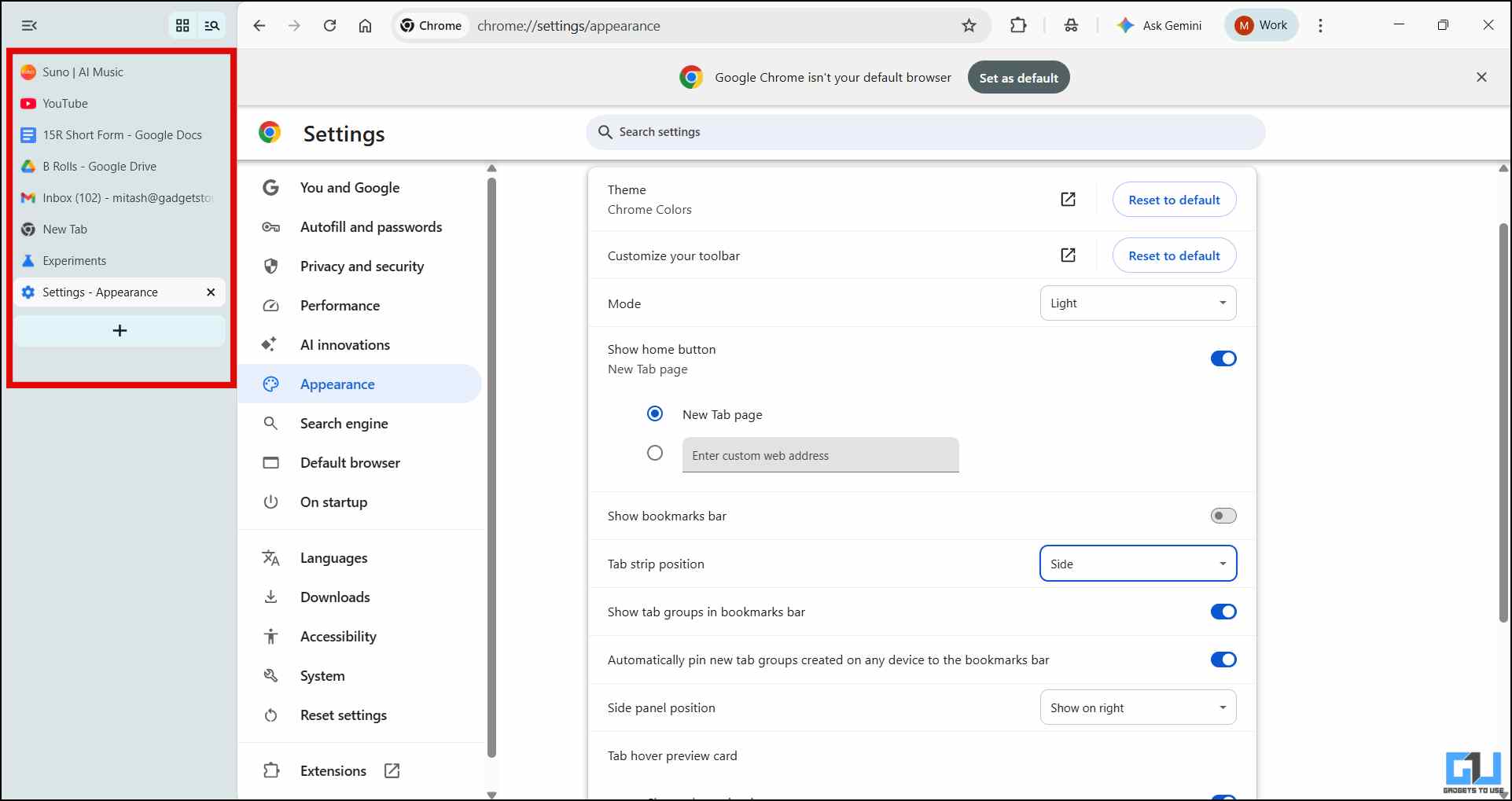The image size is (1512, 801).
Task: Open the Chrome three-dot menu
Action: pos(1320,26)
